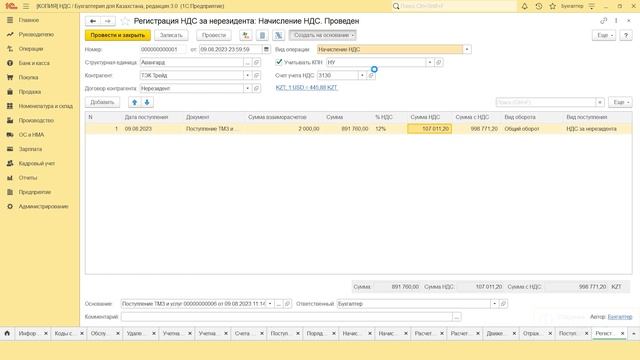Viewport: 640px width, 360px height.
Task: Expand Вид операции dropdown
Action: tap(467, 49)
